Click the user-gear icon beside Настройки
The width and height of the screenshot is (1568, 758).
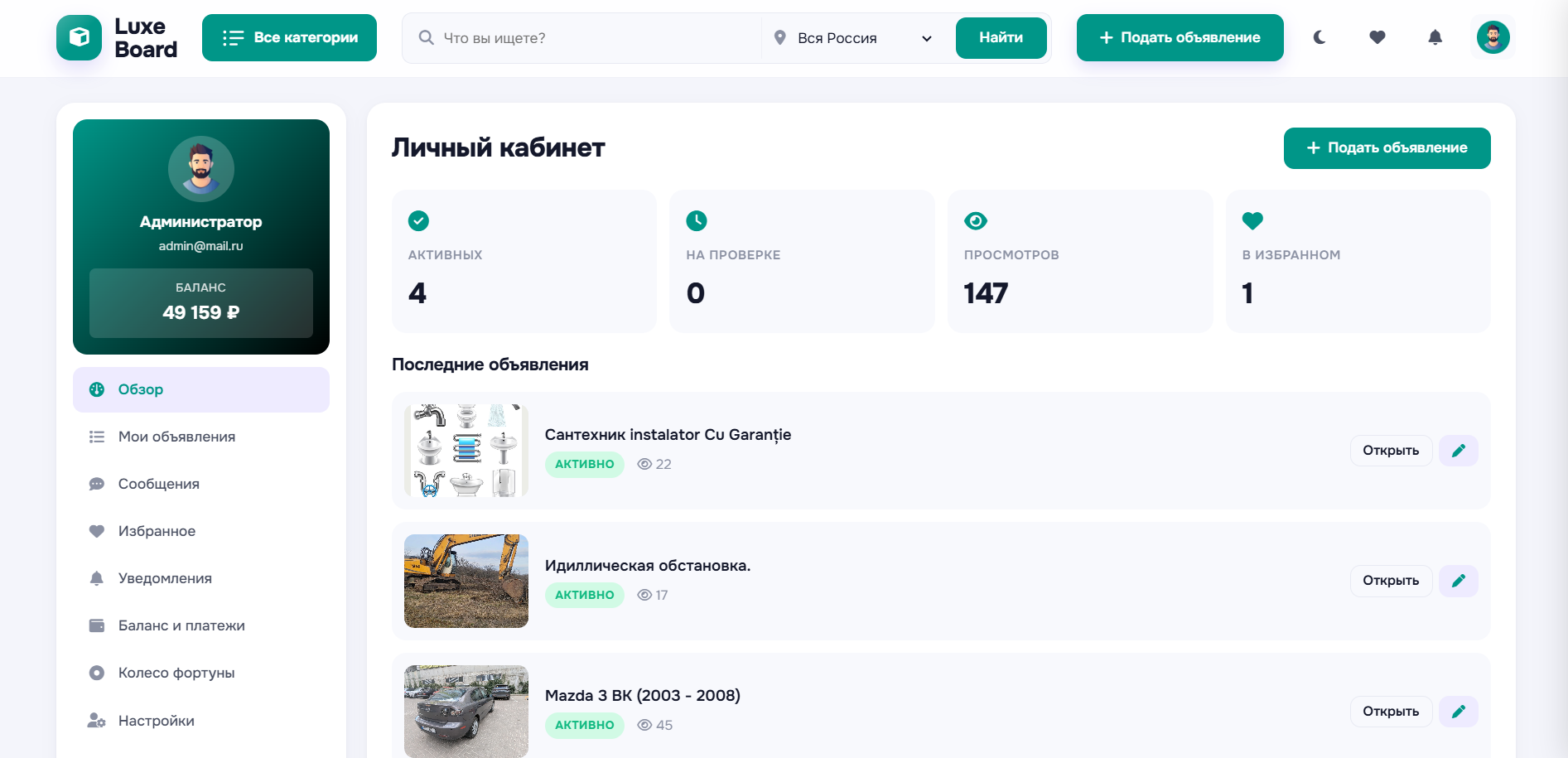tap(97, 721)
